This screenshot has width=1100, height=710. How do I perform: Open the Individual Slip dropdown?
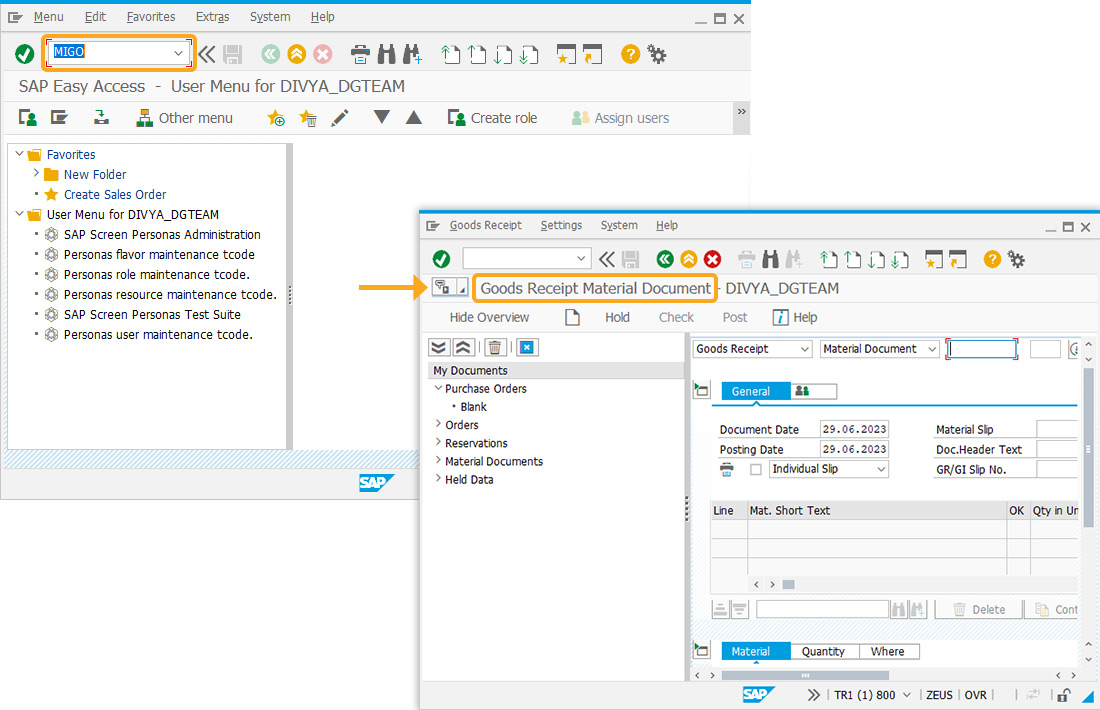click(x=881, y=469)
